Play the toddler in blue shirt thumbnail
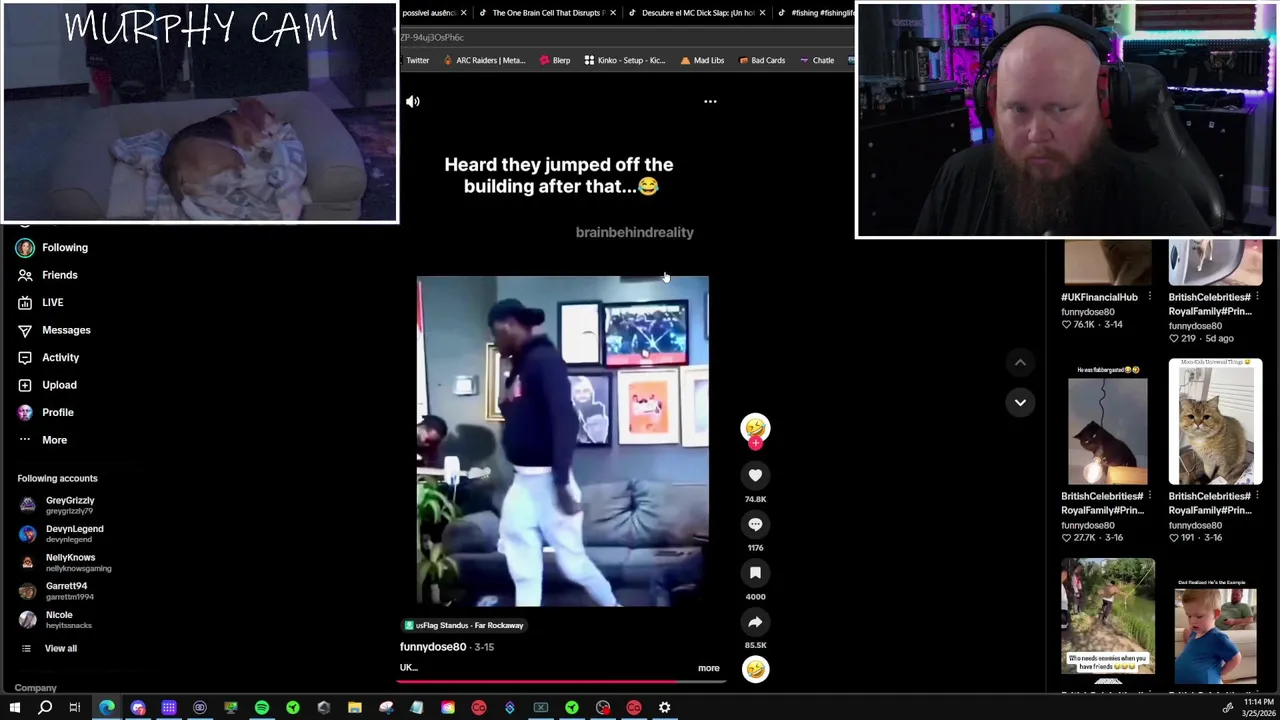1280x720 pixels. [1215, 620]
